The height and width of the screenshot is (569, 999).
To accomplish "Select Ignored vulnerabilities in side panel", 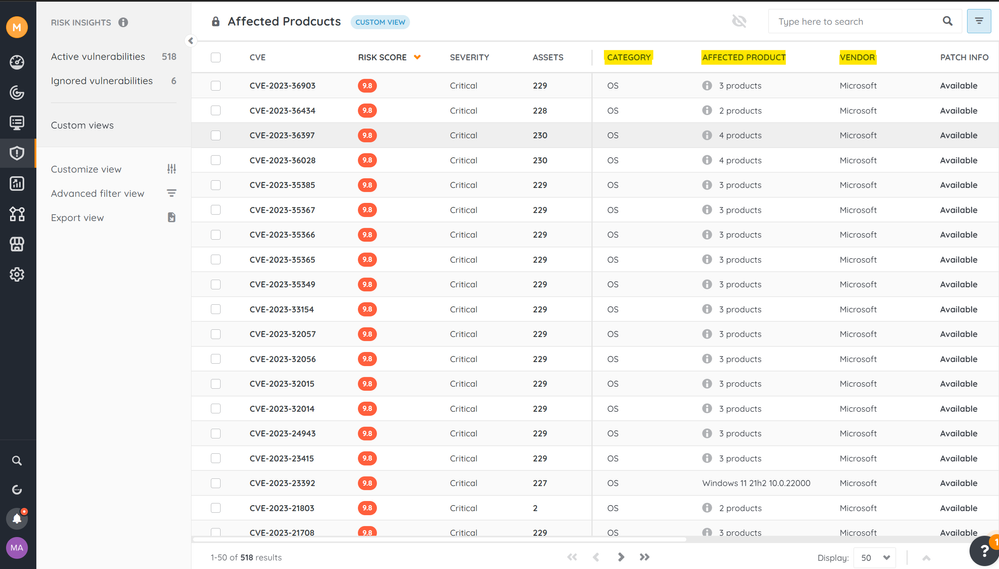I will tap(102, 81).
